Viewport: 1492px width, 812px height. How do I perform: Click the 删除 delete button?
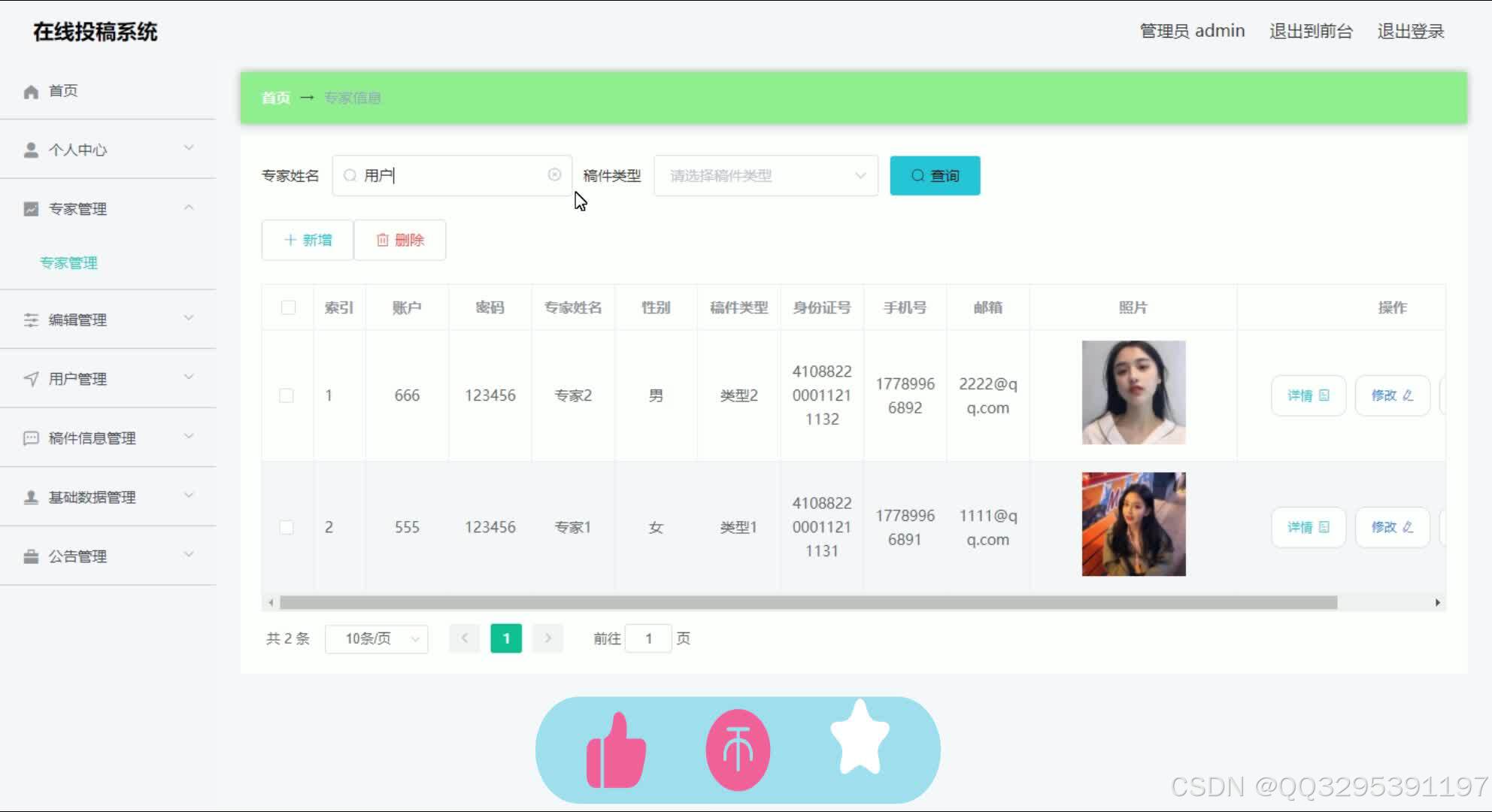(400, 240)
